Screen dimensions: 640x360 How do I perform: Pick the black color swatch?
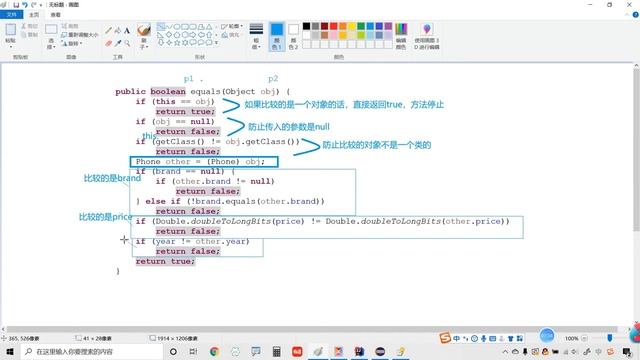306,26
